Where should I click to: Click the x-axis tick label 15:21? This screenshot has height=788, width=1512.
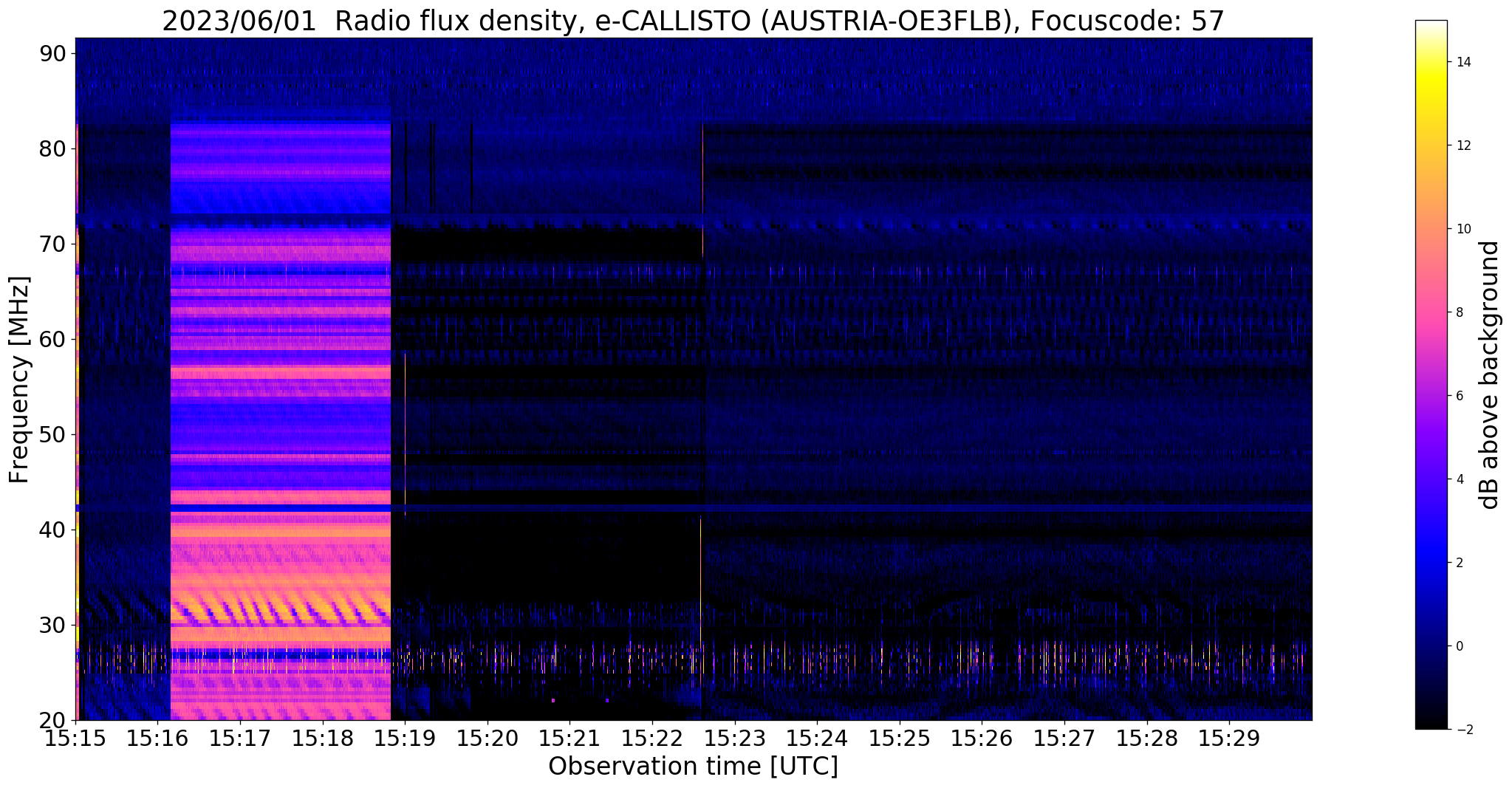pos(570,737)
